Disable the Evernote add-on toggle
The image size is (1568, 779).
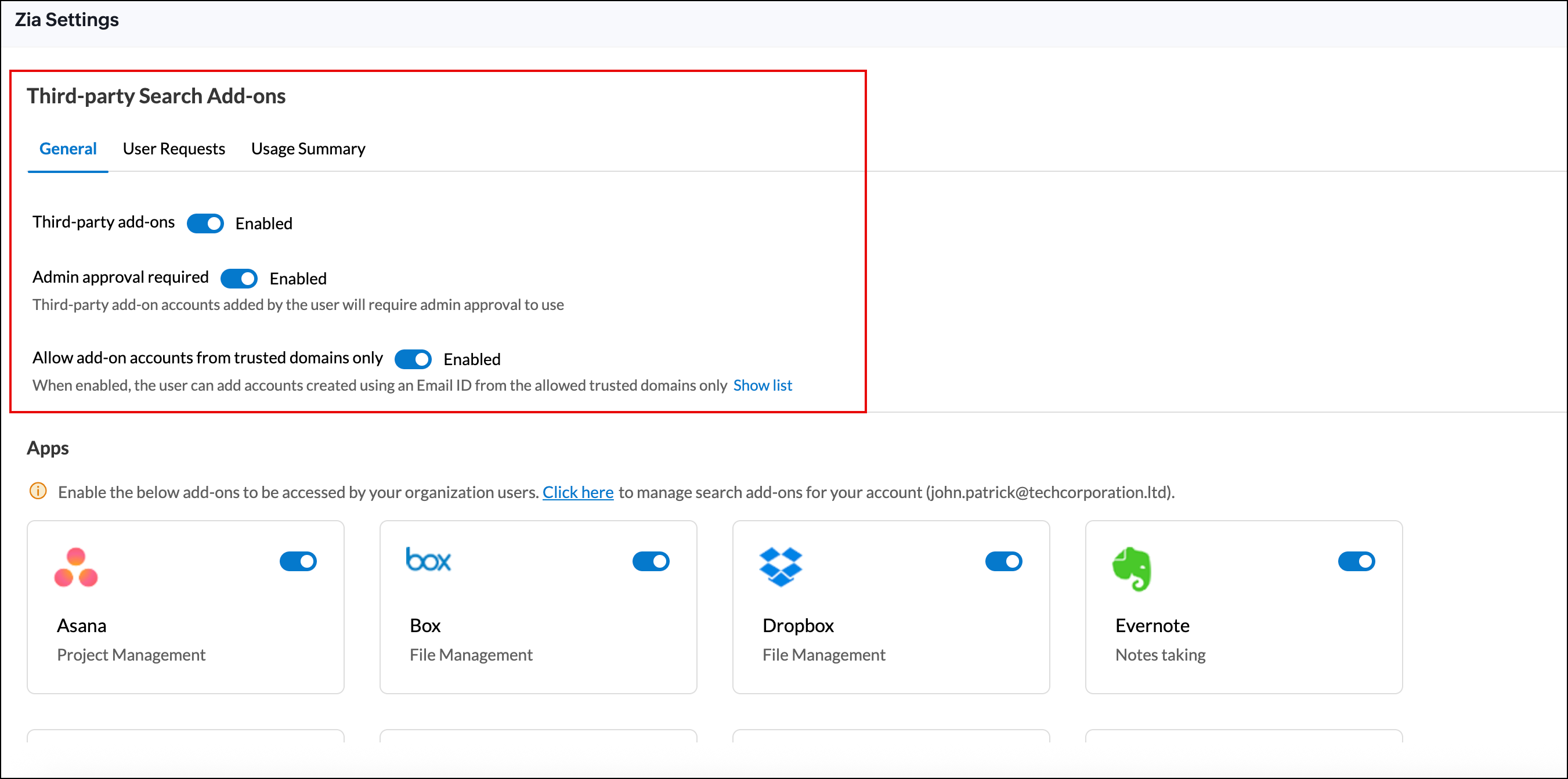click(x=1356, y=561)
